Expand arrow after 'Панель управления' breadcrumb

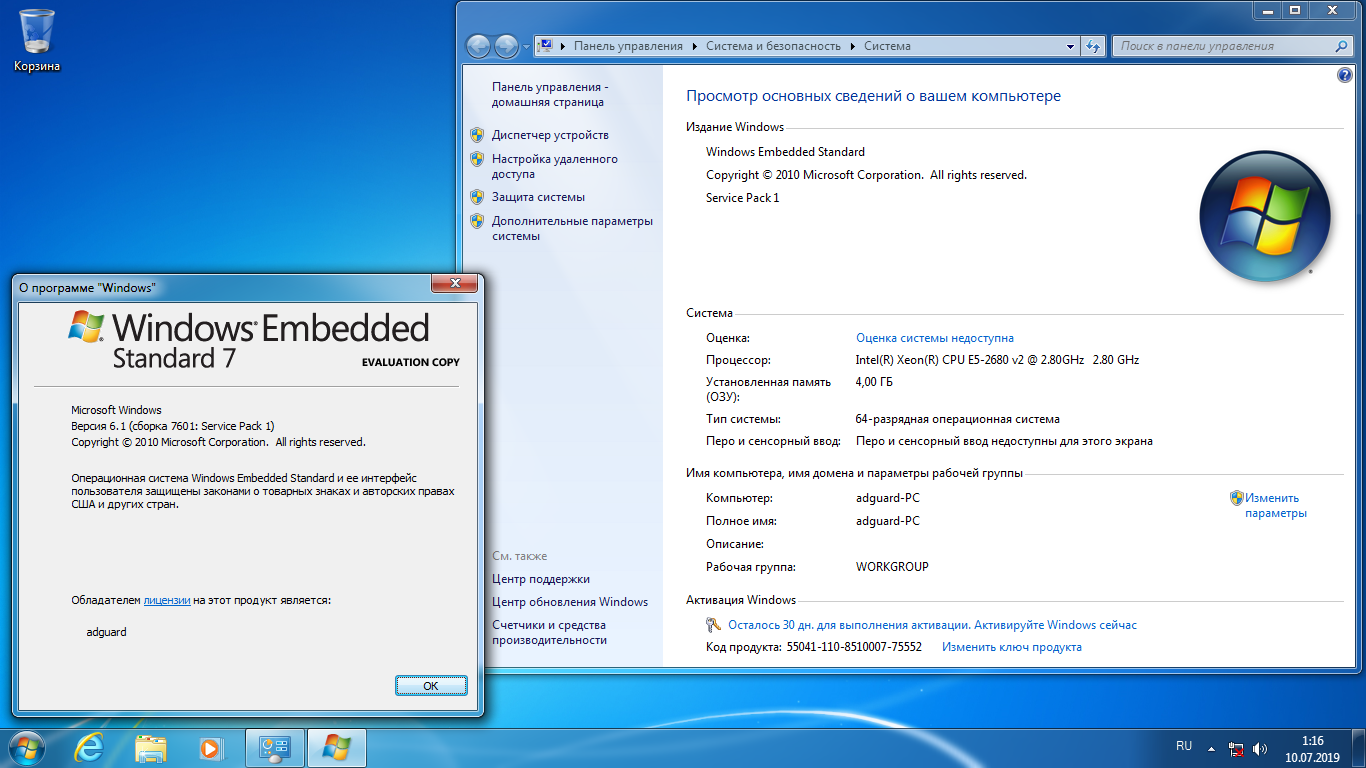click(x=694, y=46)
